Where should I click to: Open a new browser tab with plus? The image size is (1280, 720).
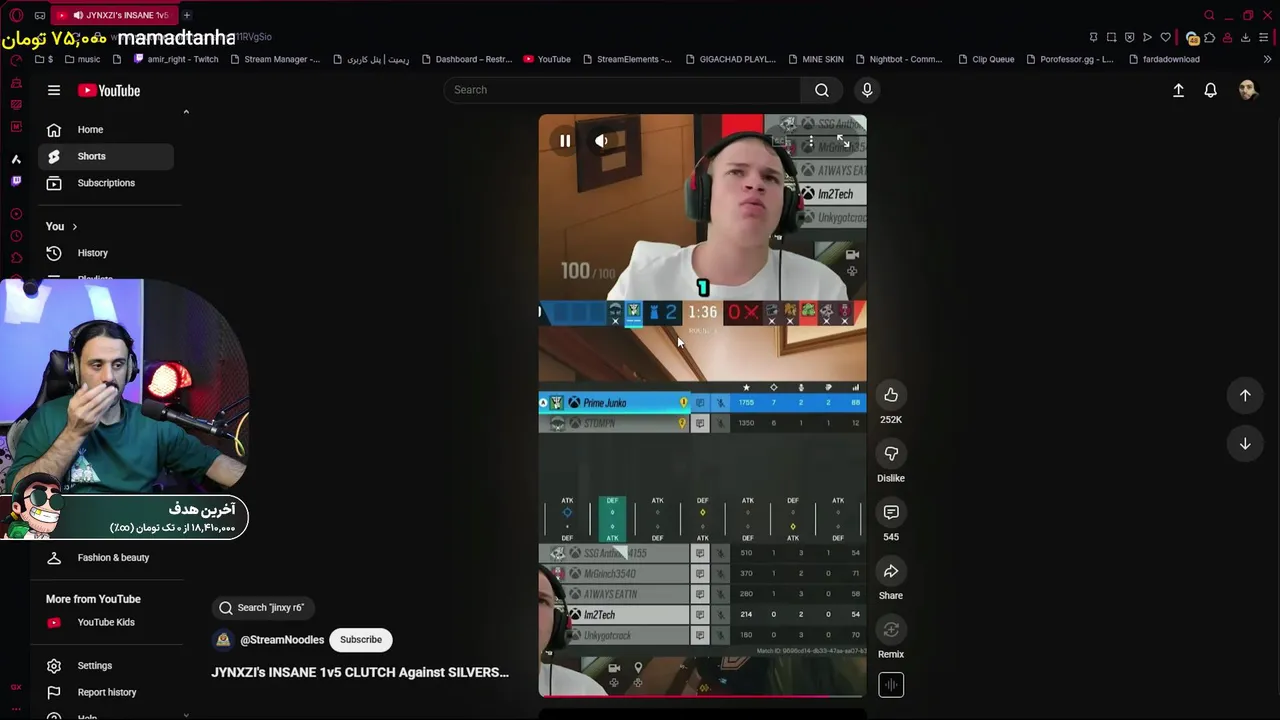point(186,15)
